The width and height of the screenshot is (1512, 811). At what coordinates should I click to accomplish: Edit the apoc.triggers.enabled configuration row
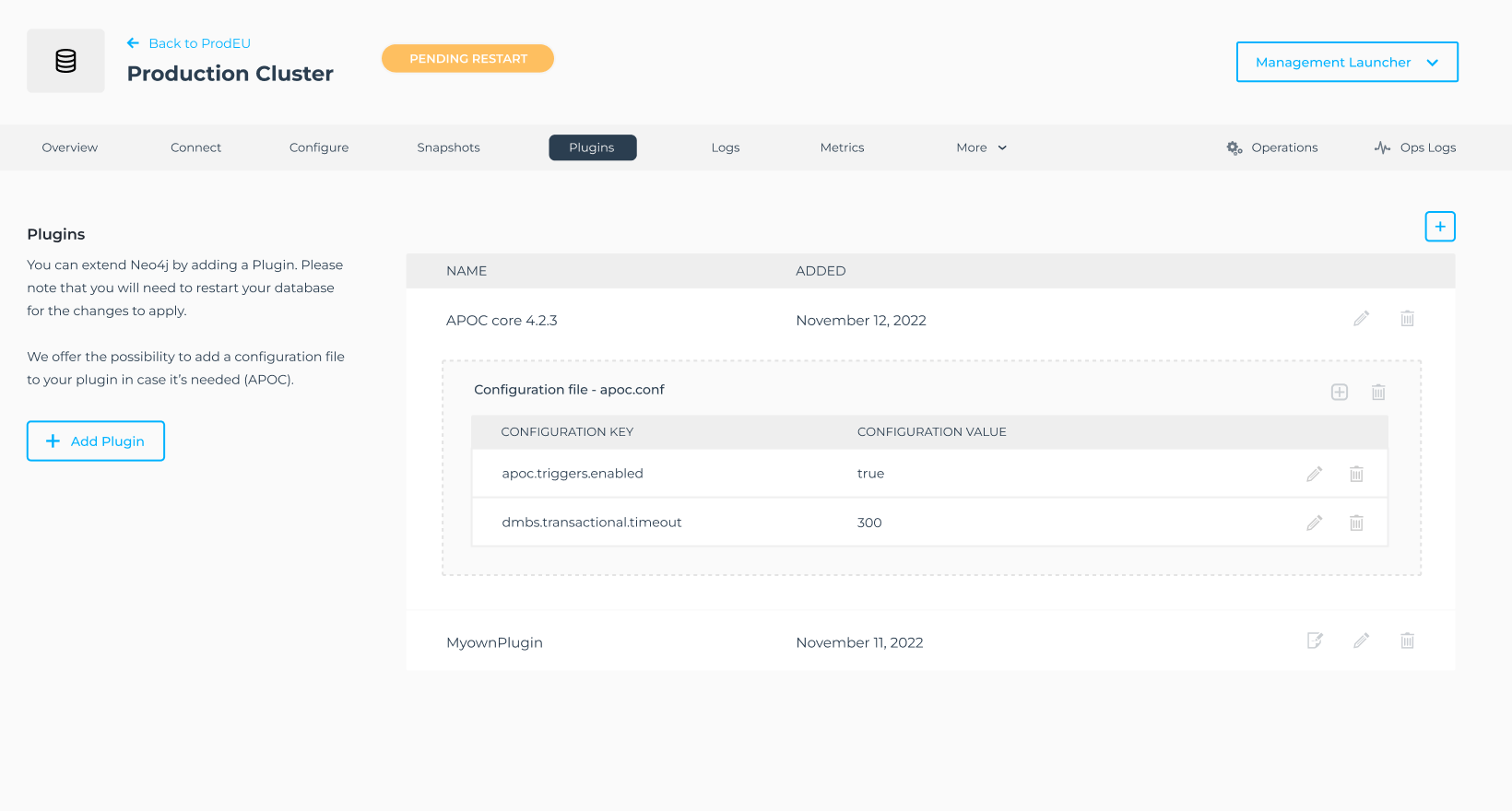pos(1314,474)
